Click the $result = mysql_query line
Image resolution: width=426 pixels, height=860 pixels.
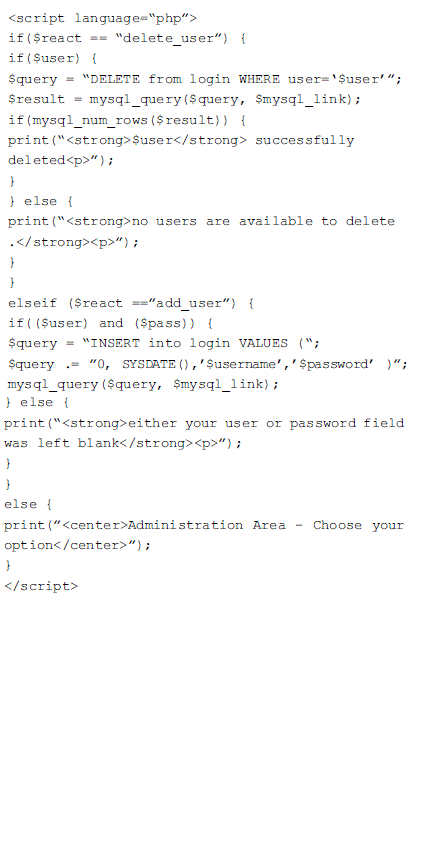tap(185, 99)
